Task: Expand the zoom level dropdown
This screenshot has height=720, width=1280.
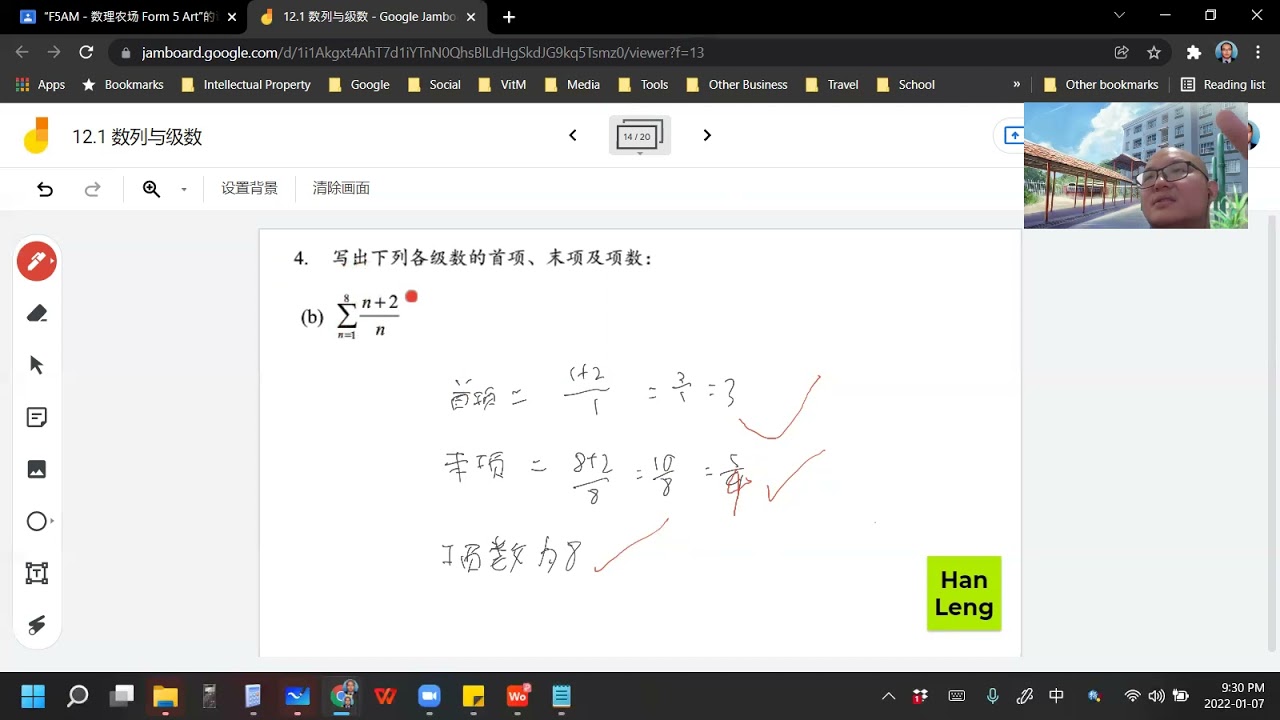Action: pyautogui.click(x=184, y=189)
